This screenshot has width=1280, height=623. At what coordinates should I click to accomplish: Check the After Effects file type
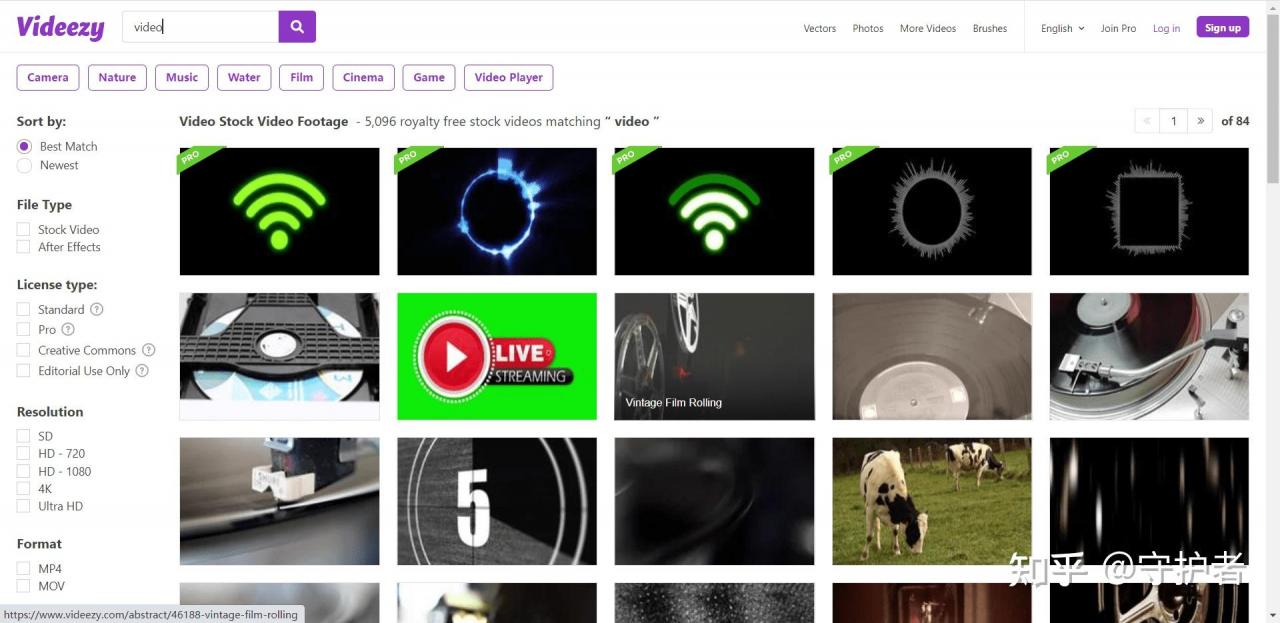pyautogui.click(x=23, y=247)
